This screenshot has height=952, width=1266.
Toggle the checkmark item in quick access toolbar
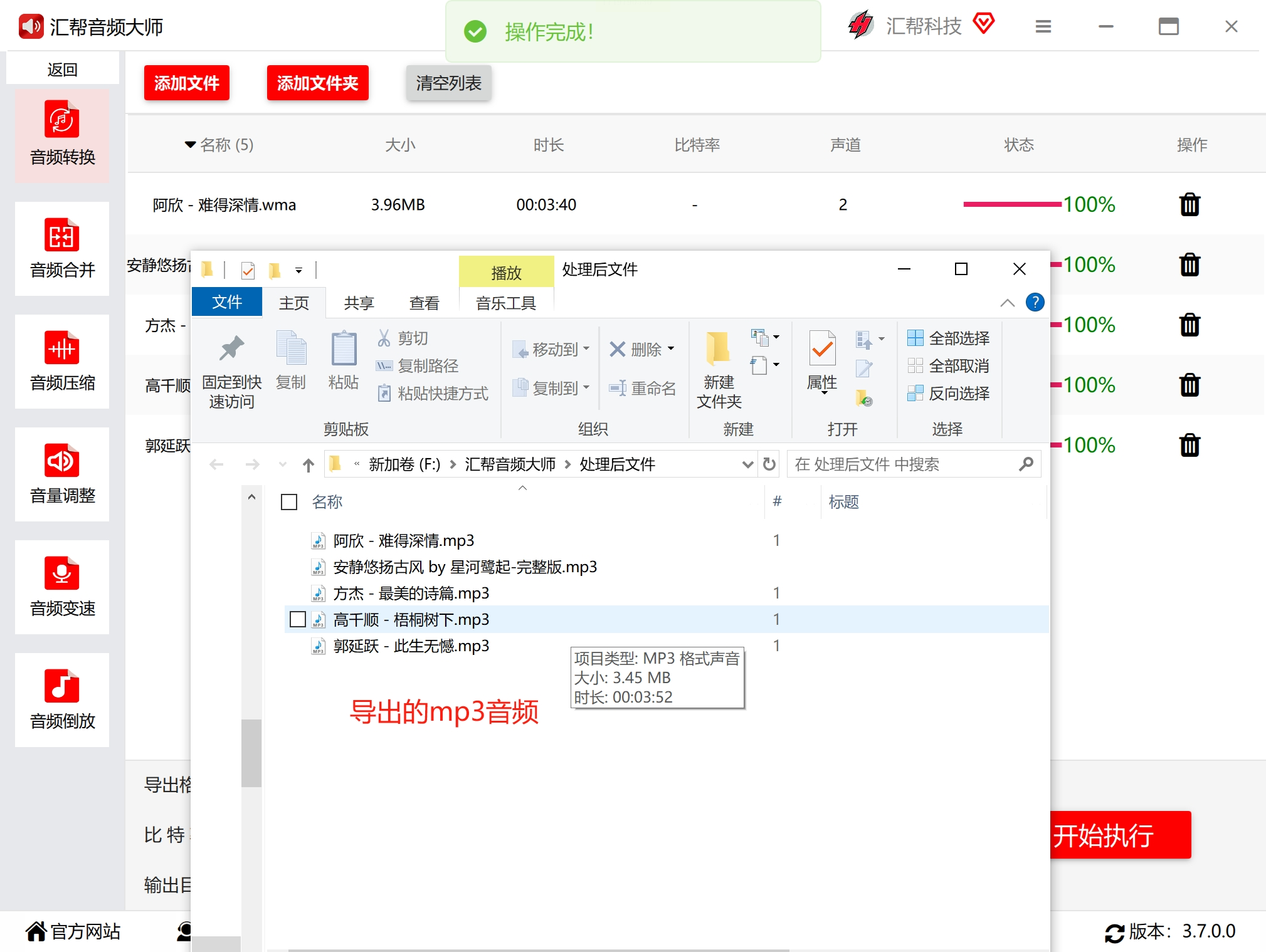click(x=248, y=270)
